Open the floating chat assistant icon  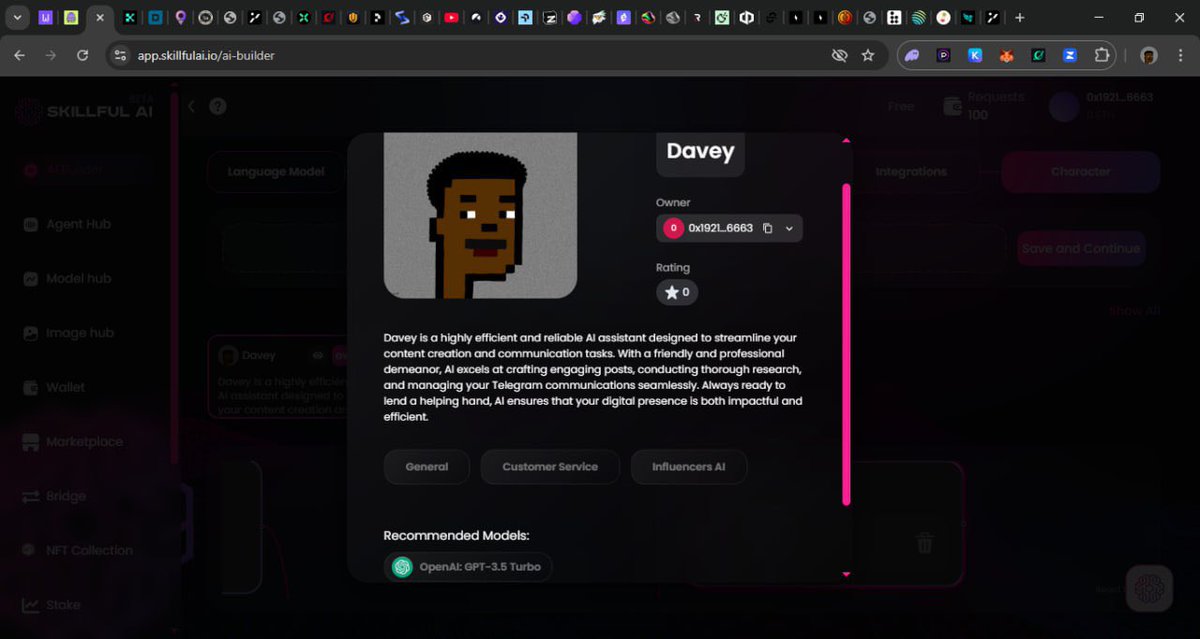[1149, 589]
